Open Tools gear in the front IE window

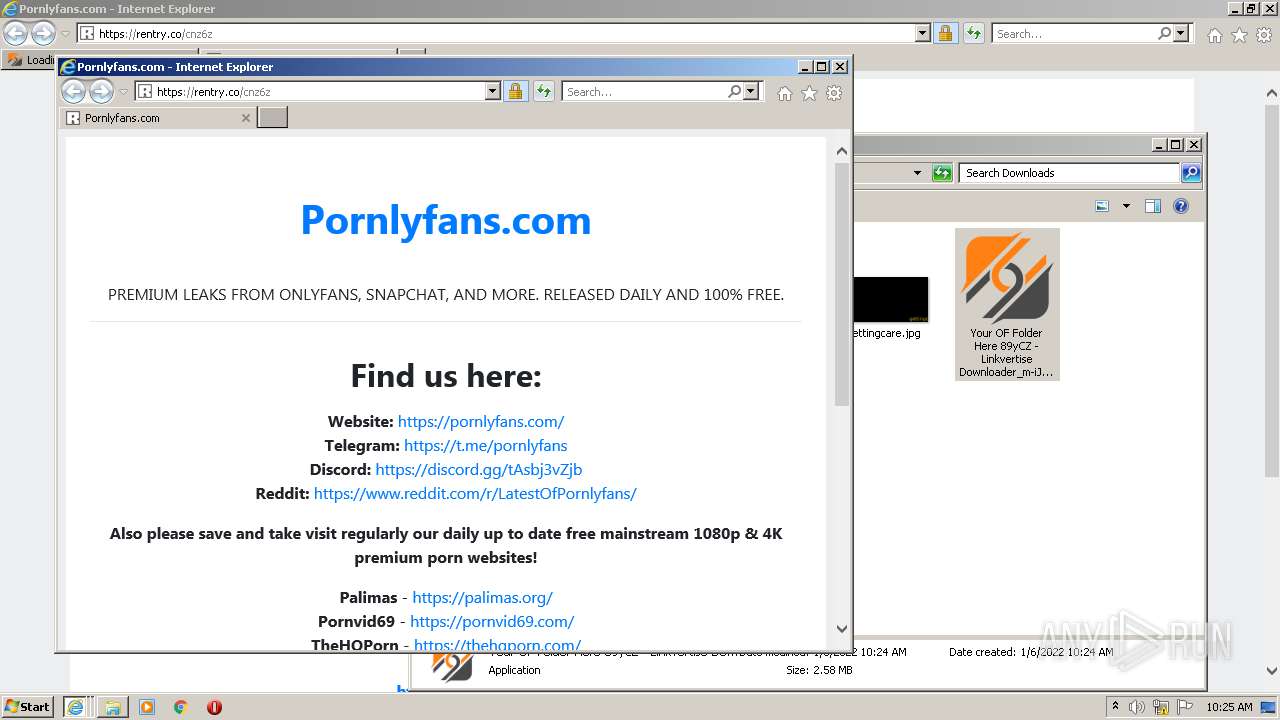tap(834, 93)
